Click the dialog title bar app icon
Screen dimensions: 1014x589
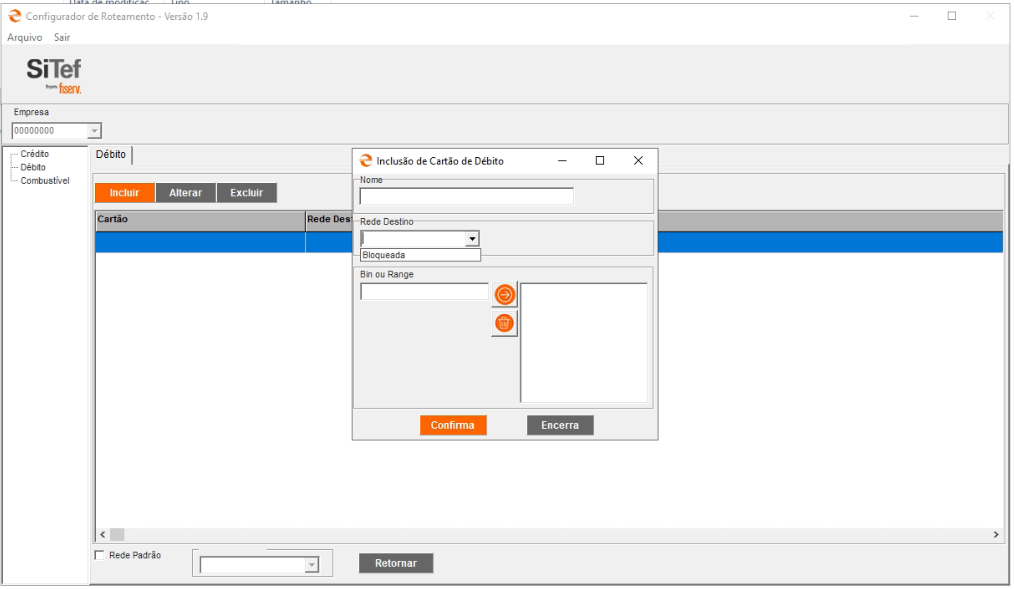click(x=366, y=160)
